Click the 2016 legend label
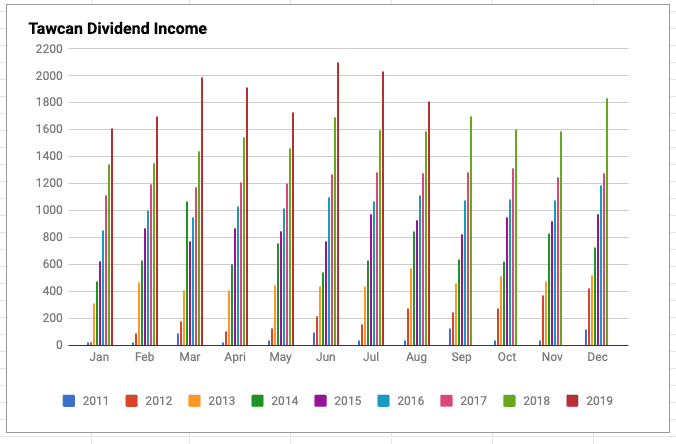Image resolution: width=676 pixels, height=444 pixels. click(x=410, y=401)
